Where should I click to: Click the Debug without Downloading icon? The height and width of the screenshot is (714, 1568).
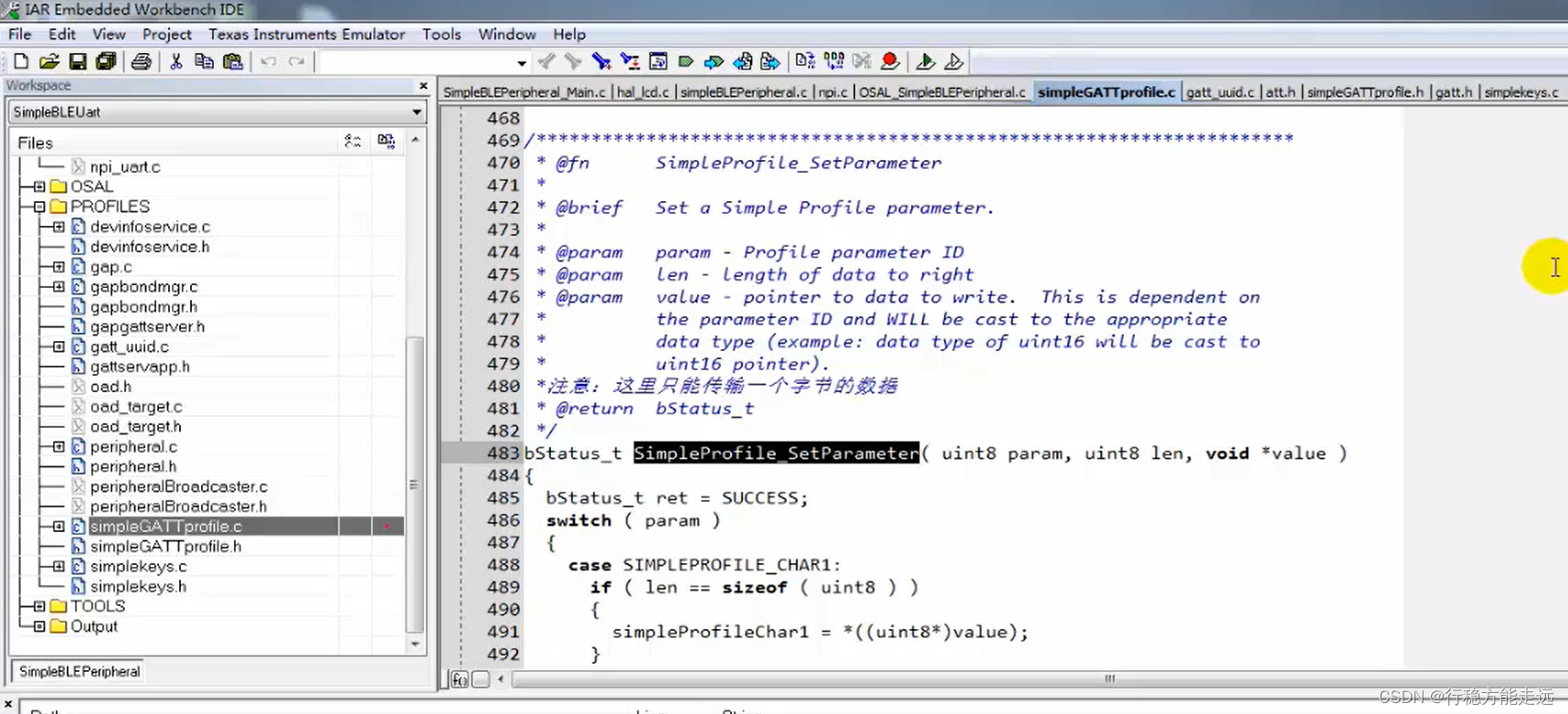point(953,61)
